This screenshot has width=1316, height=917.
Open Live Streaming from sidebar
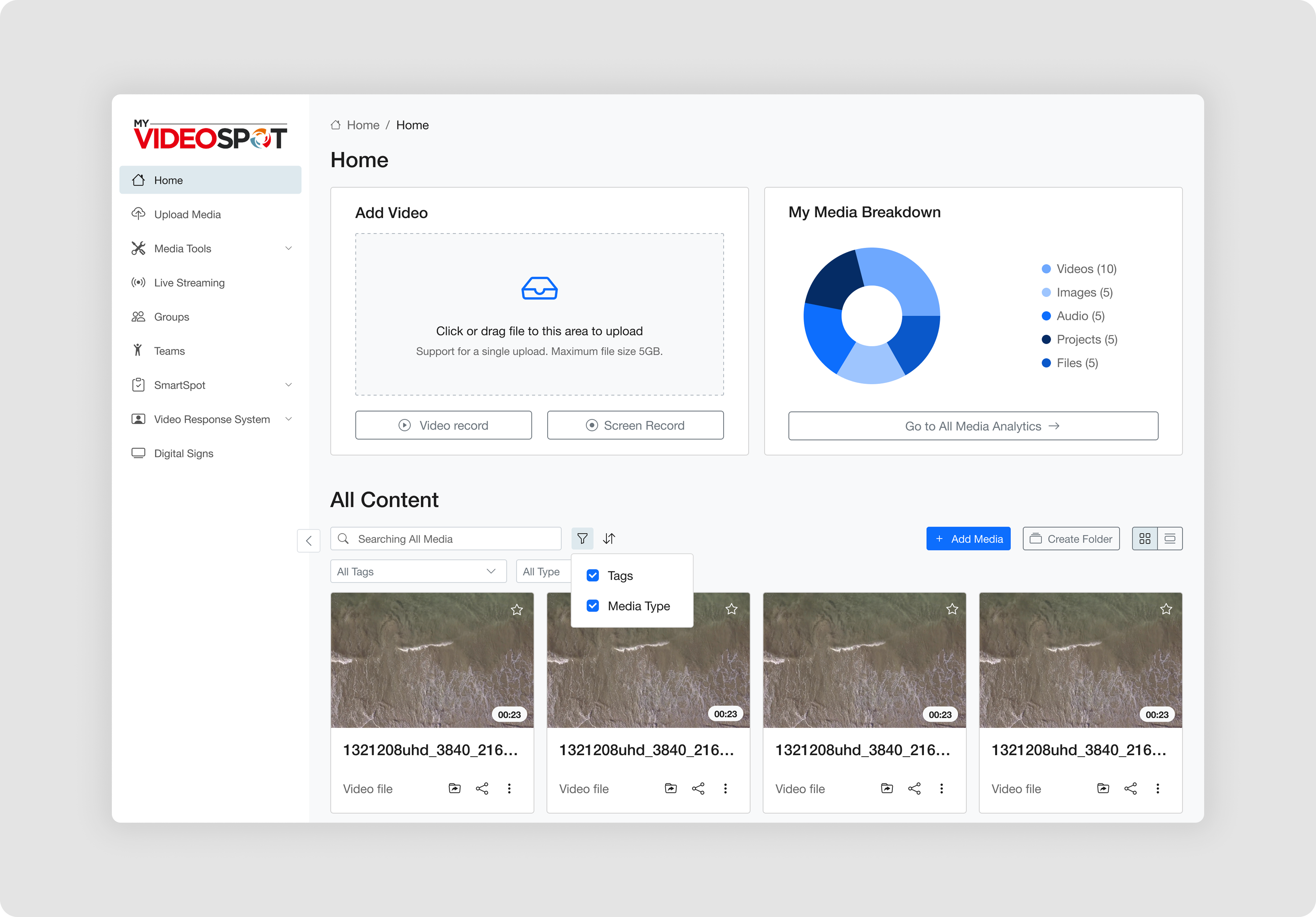(189, 282)
